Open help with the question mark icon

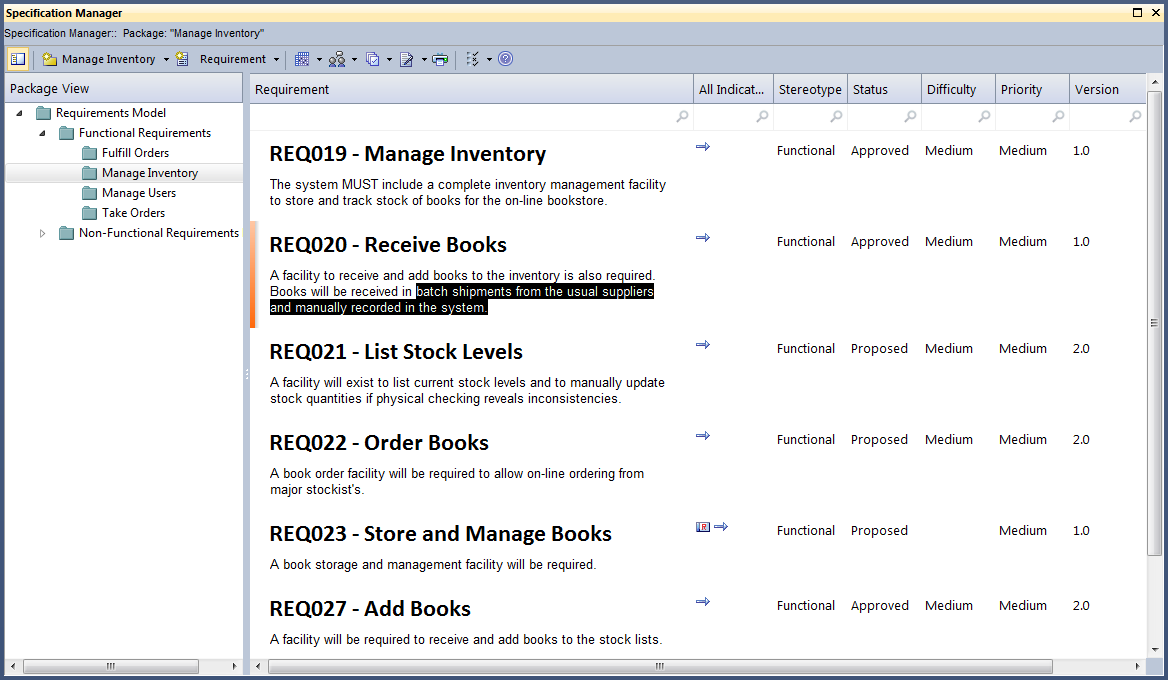pos(506,59)
